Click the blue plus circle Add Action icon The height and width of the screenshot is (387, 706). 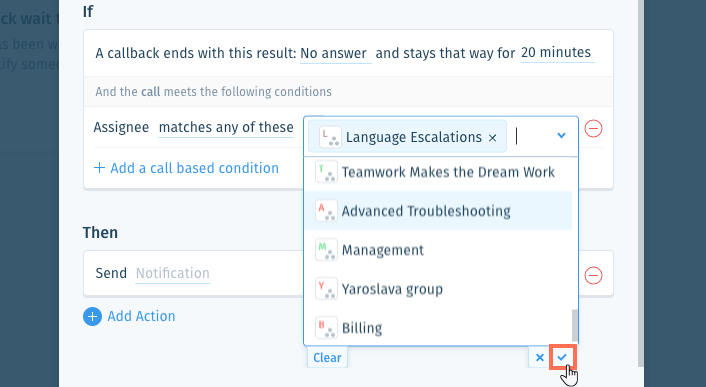pos(92,316)
